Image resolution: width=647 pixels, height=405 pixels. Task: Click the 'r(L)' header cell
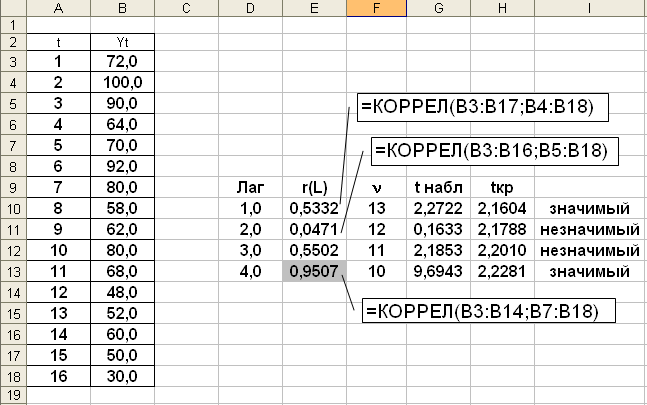click(x=314, y=188)
